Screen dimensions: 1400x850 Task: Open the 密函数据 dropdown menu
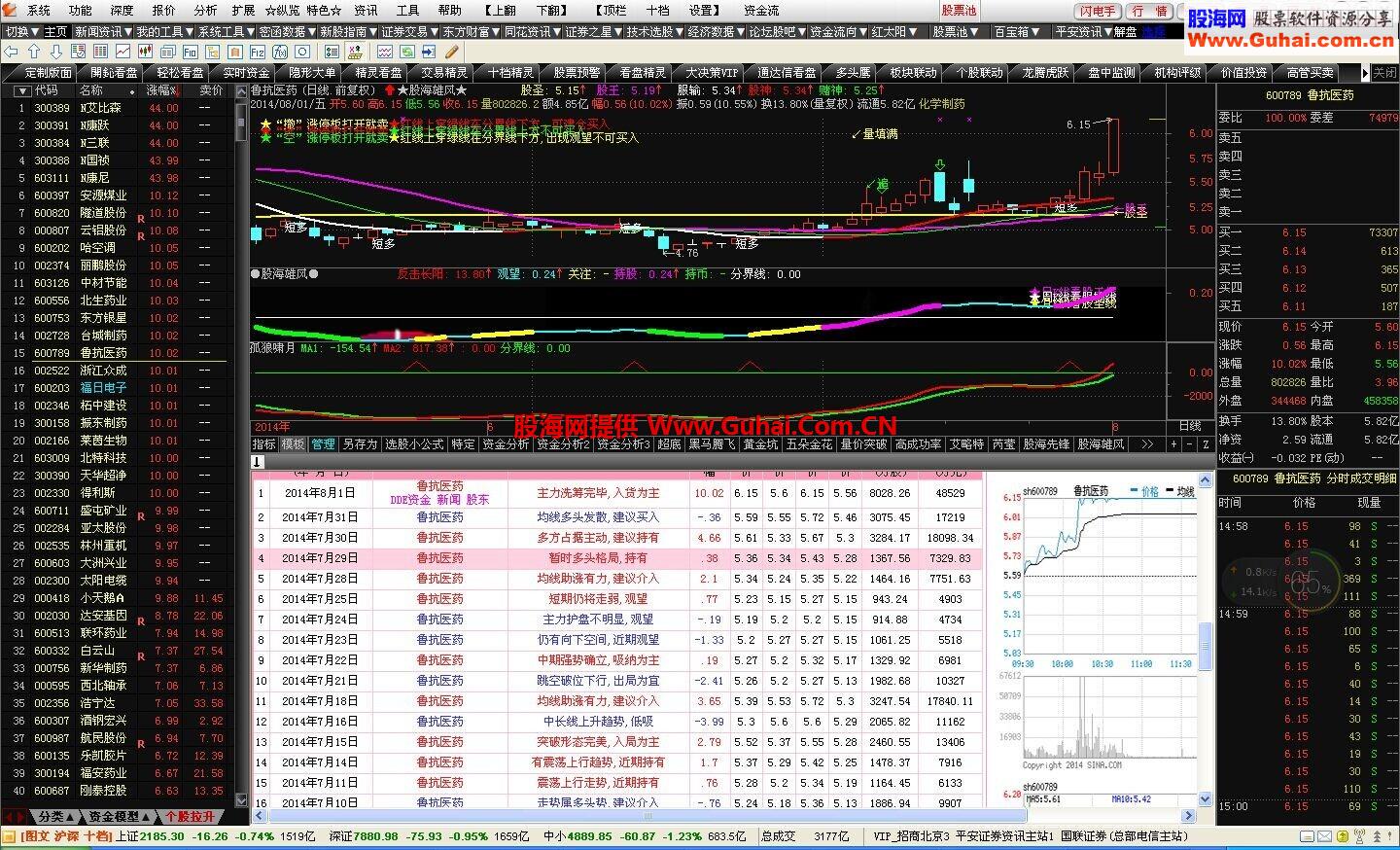287,31
